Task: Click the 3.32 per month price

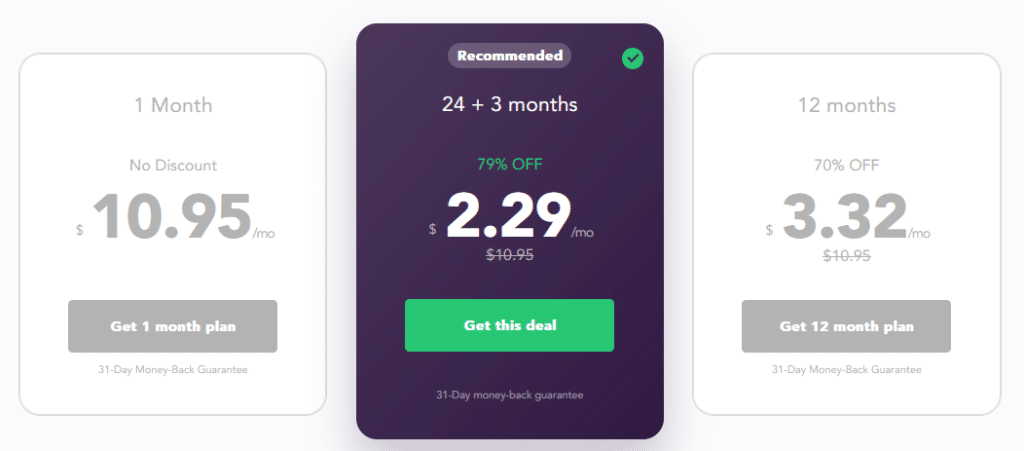Action: (x=844, y=217)
